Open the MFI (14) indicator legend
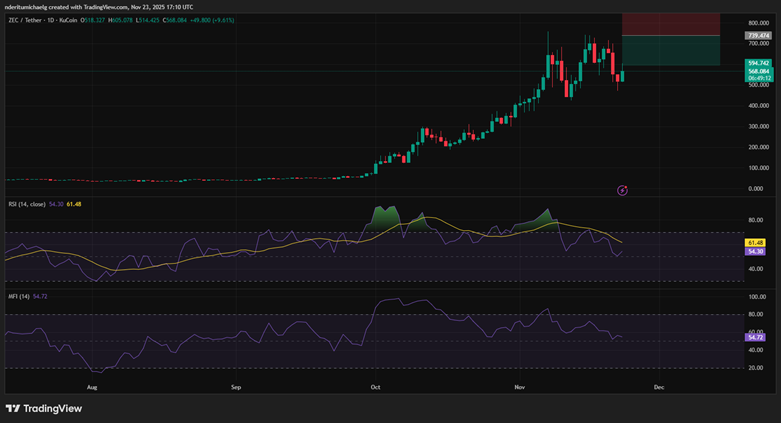Viewport: 781px width, 423px height. click(18, 298)
